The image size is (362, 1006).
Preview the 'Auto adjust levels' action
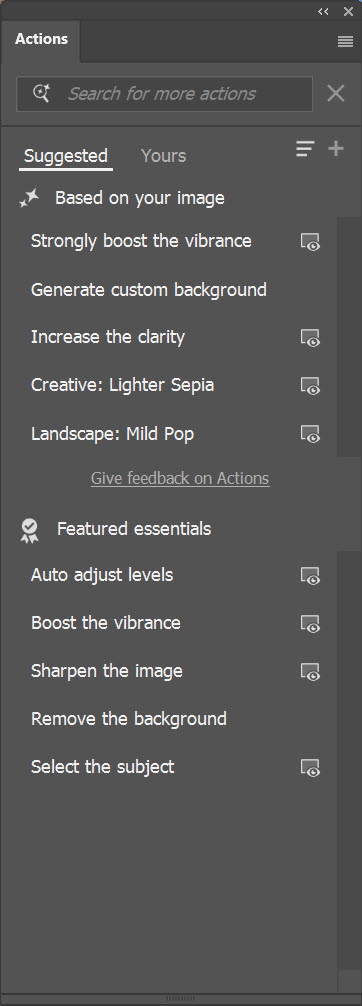310,575
